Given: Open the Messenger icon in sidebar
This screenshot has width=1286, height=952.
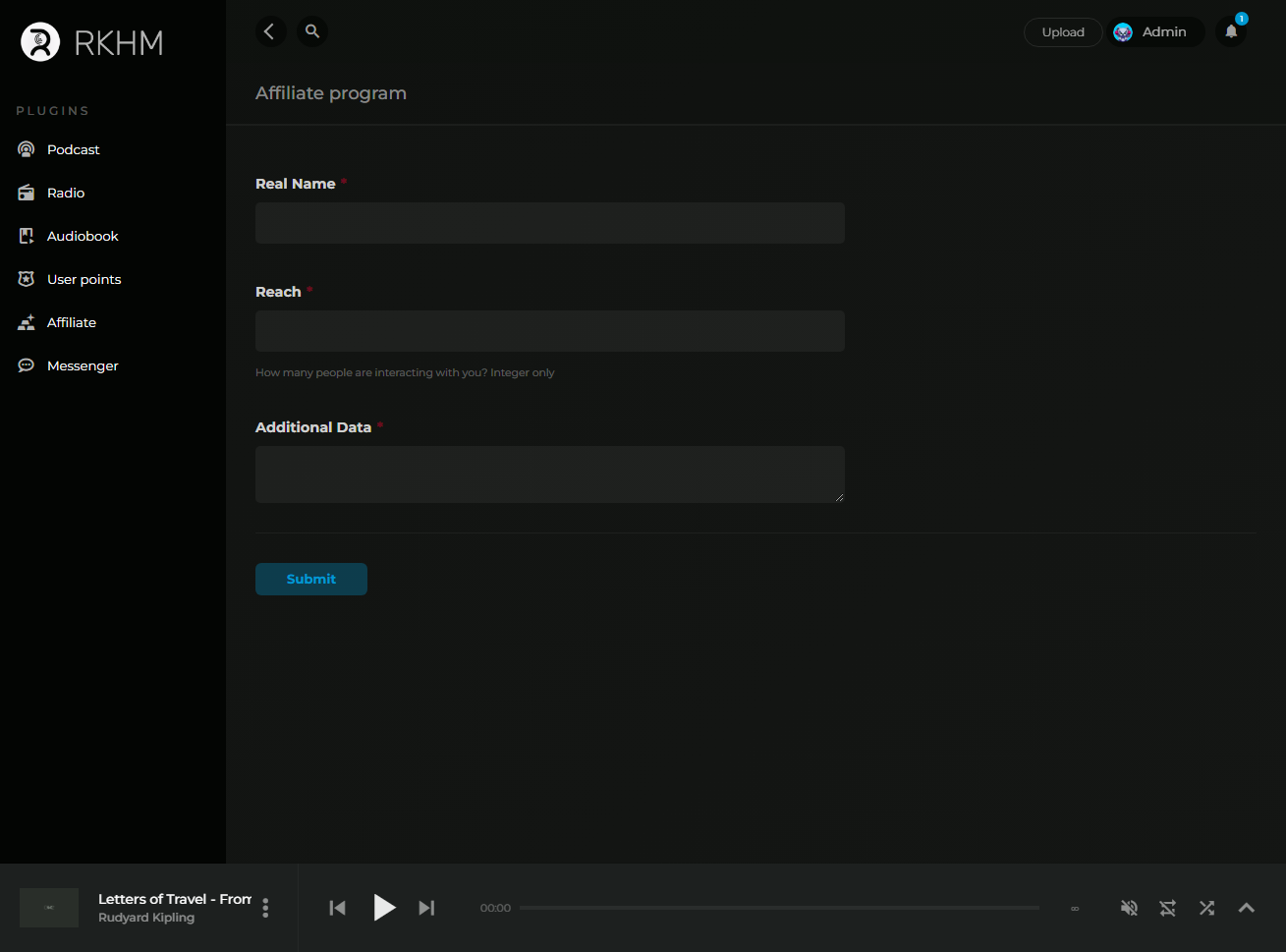Looking at the screenshot, I should (27, 365).
